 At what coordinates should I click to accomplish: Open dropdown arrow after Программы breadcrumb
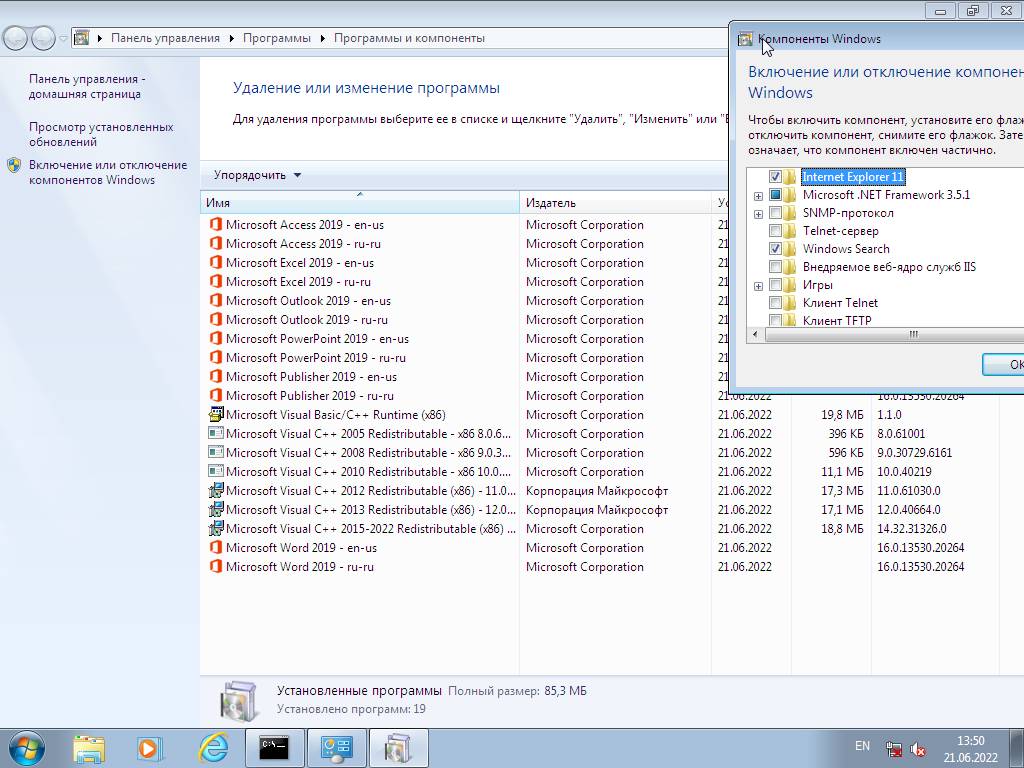coord(323,39)
